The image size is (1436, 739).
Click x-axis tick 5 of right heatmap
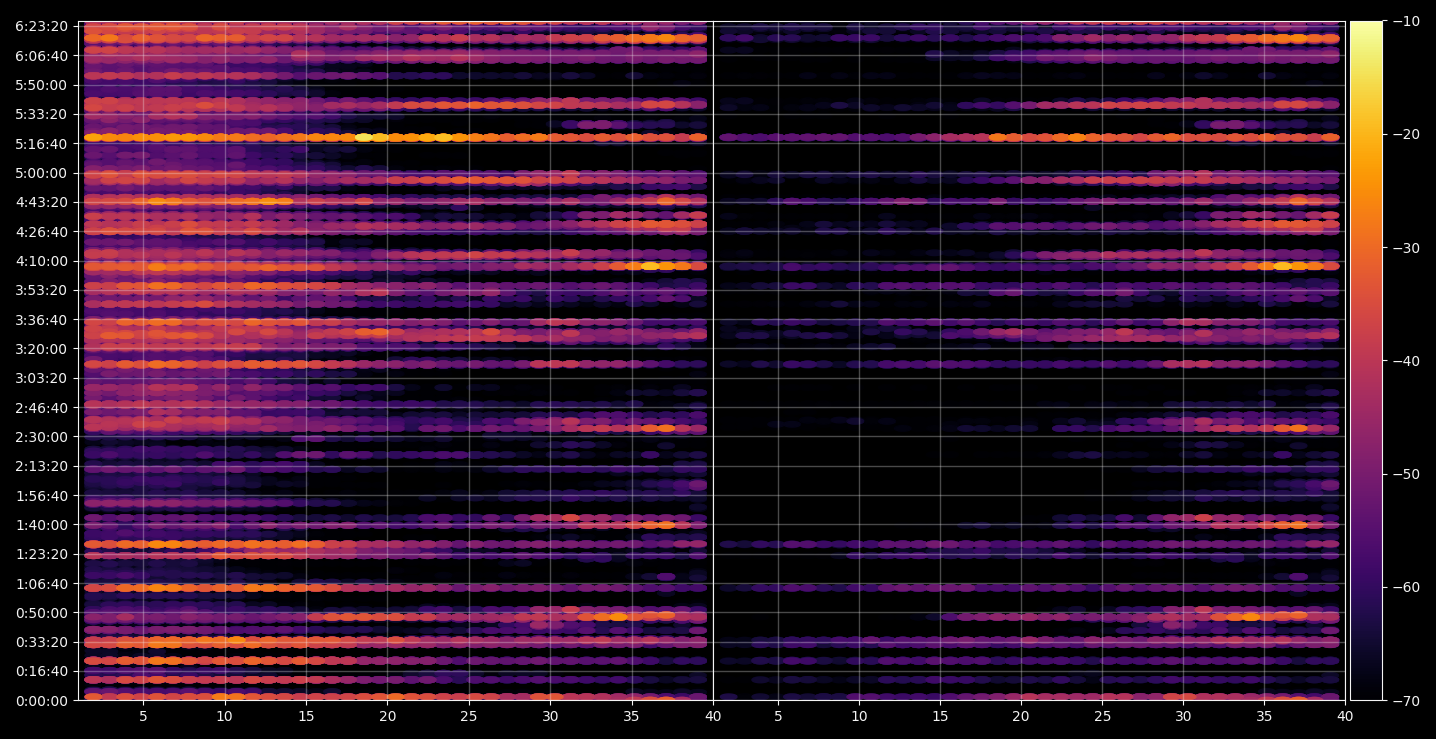777,716
